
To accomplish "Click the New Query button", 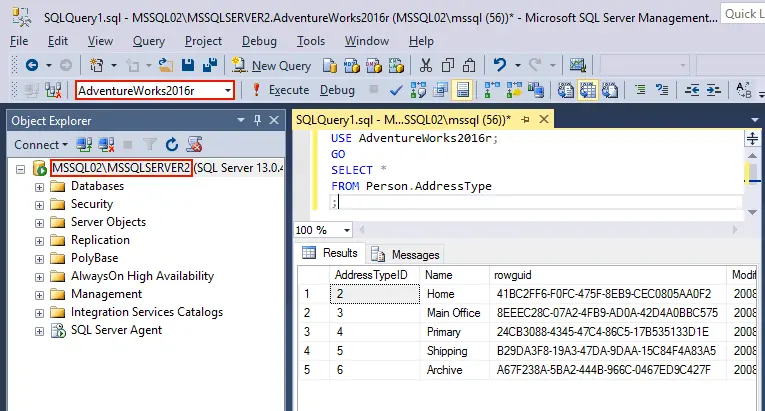I will point(272,65).
